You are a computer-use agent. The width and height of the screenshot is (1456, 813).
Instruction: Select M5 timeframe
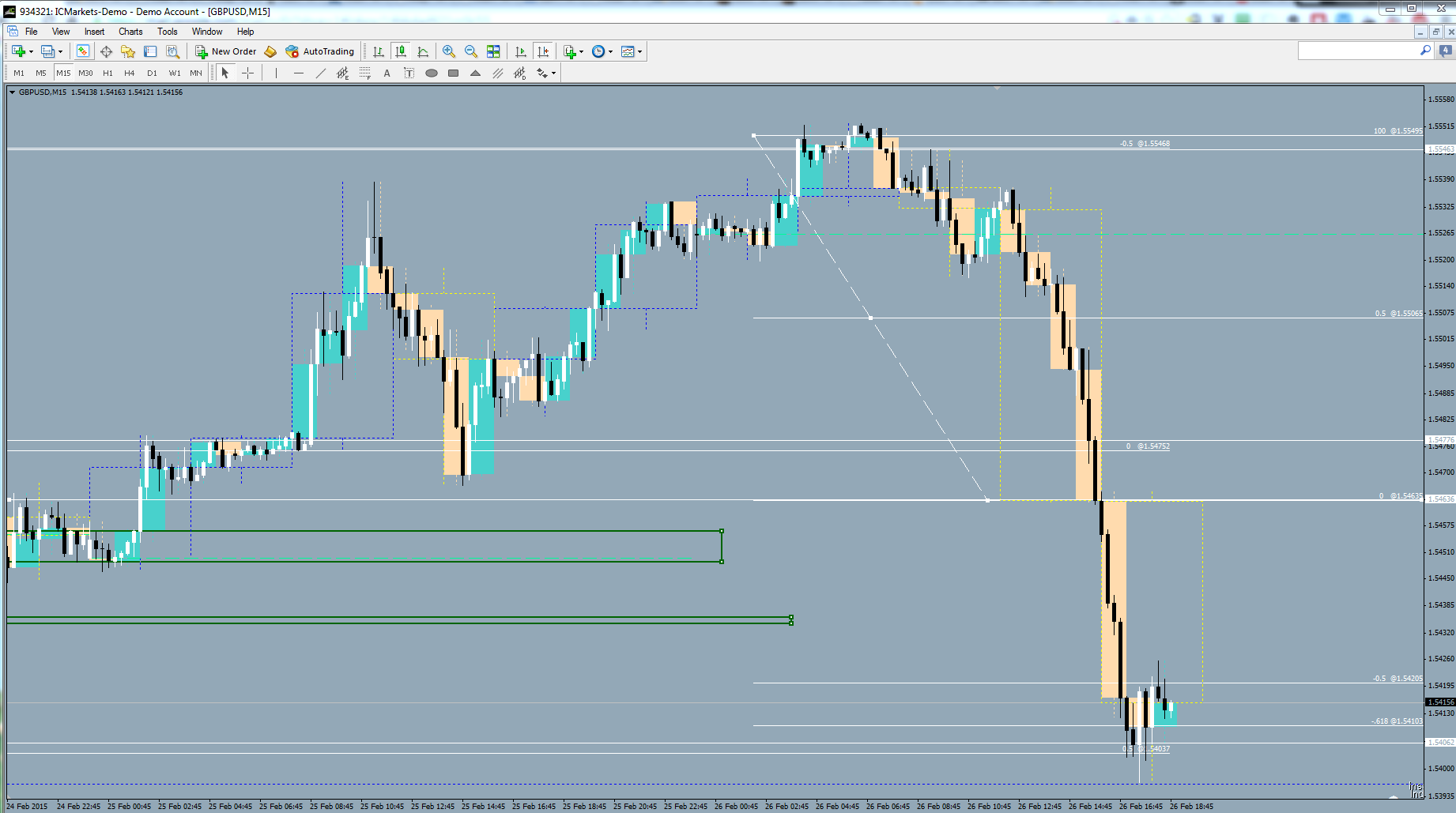coord(41,73)
